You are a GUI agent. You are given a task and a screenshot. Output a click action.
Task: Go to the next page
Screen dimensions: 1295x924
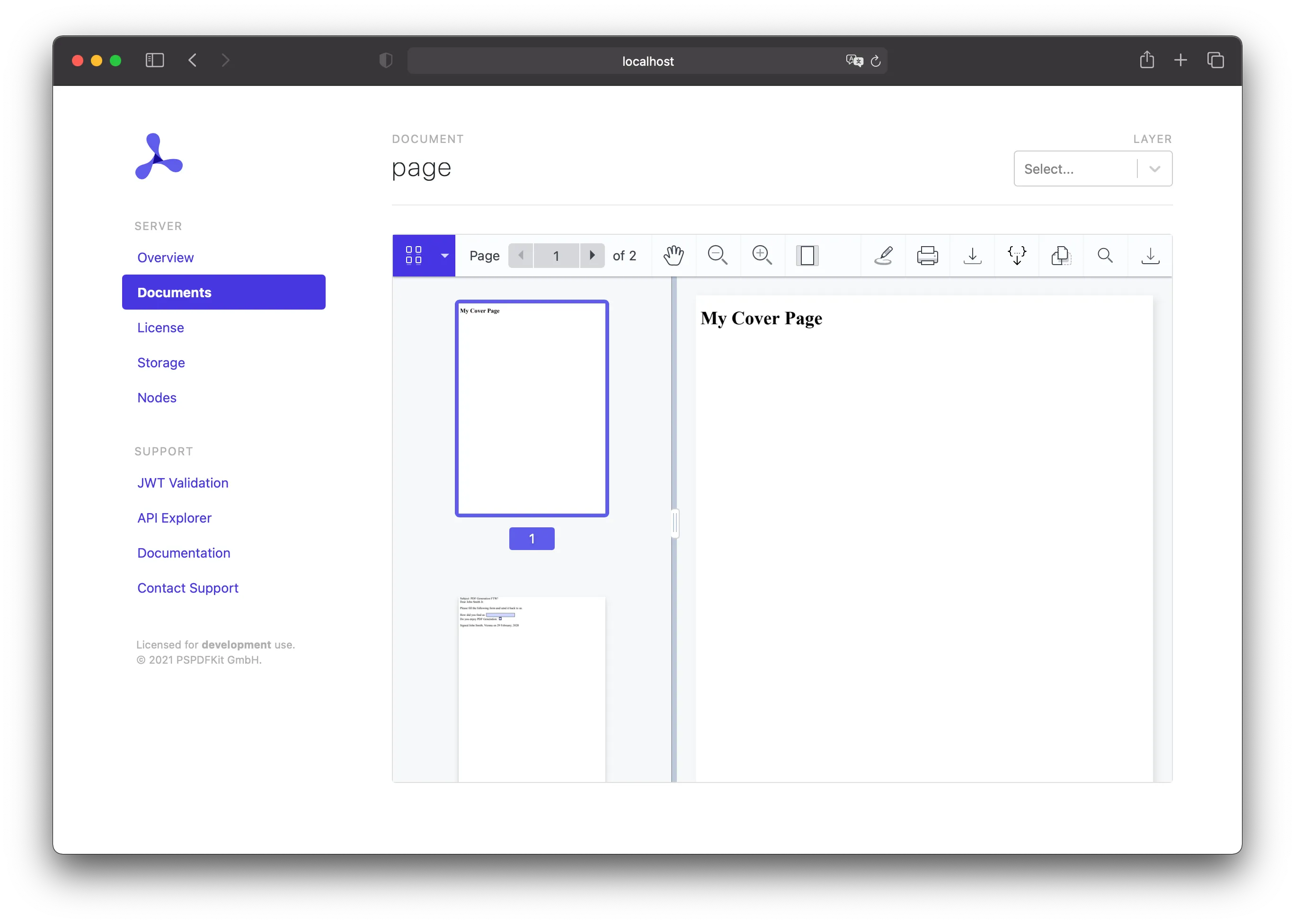(593, 256)
